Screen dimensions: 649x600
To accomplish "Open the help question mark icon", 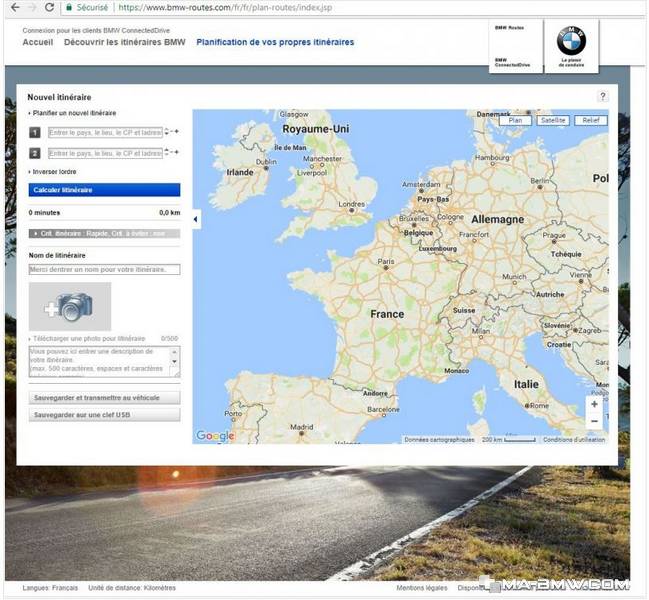I will click(x=603, y=96).
